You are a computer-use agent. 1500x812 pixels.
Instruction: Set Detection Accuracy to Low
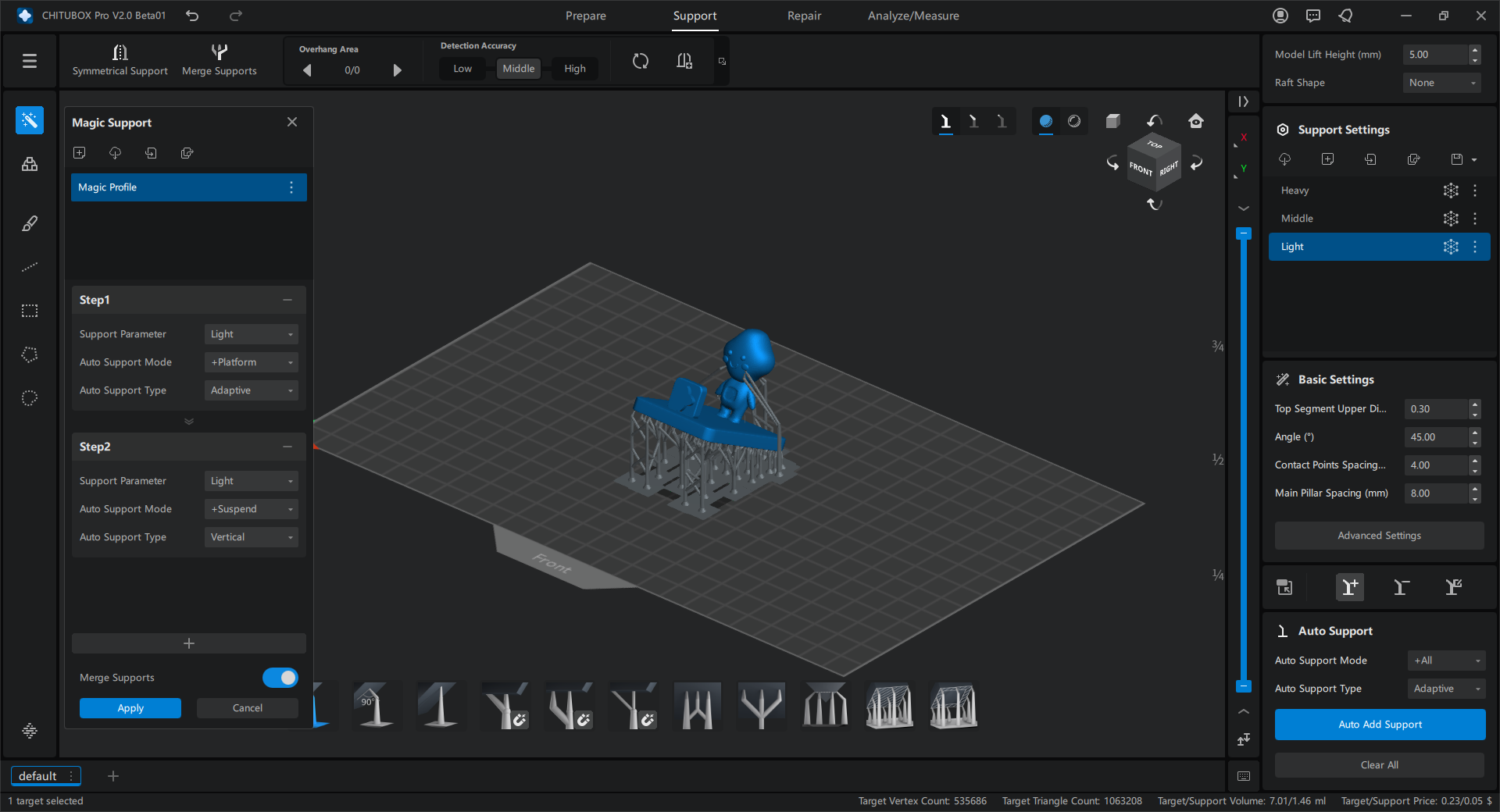[x=462, y=69]
